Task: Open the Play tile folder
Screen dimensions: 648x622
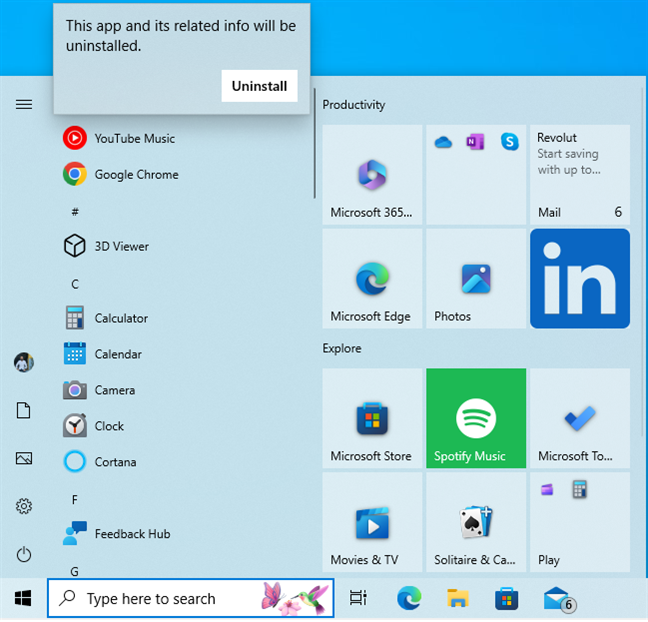Action: point(580,522)
